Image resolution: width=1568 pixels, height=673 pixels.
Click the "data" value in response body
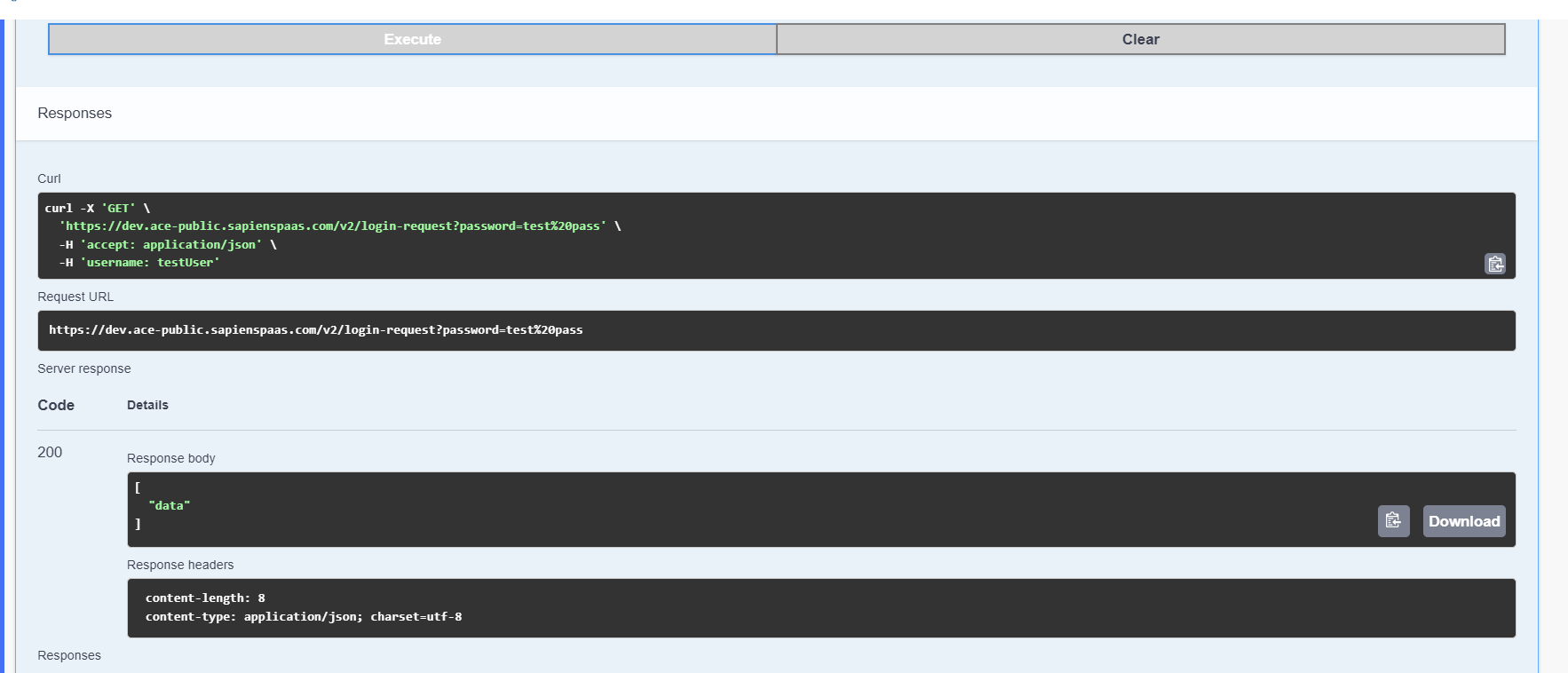pyautogui.click(x=169, y=506)
